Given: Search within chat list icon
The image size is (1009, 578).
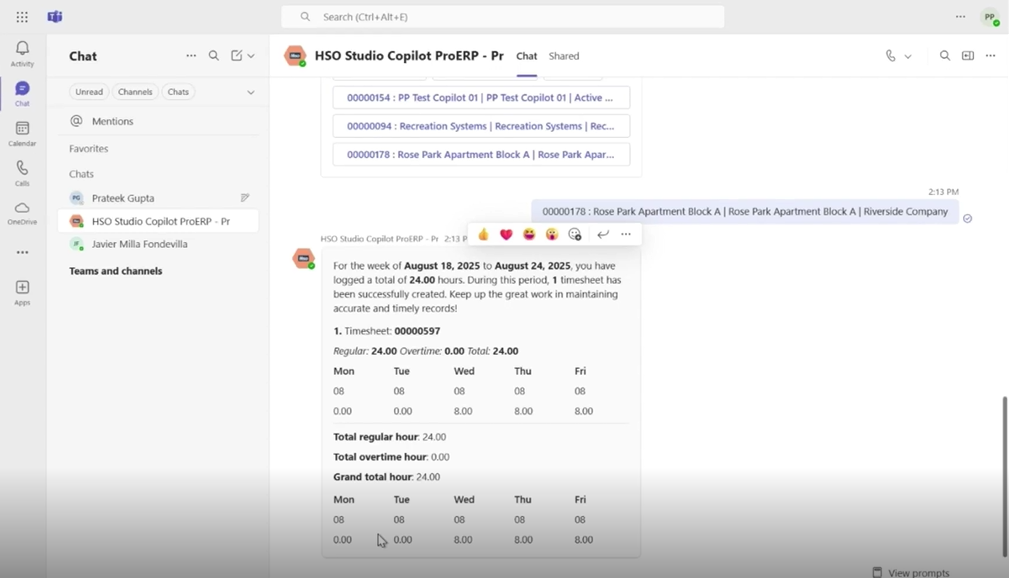Looking at the screenshot, I should (x=214, y=56).
